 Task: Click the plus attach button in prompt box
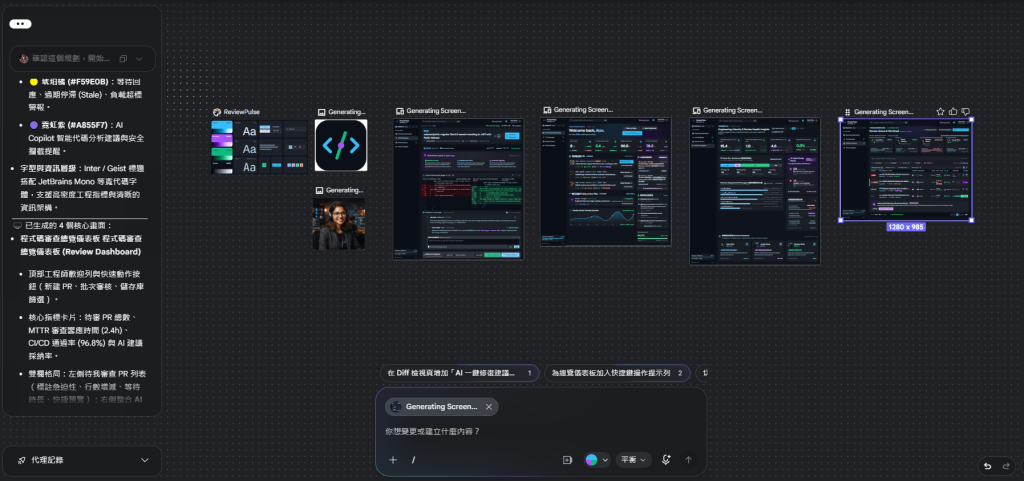pyautogui.click(x=393, y=459)
